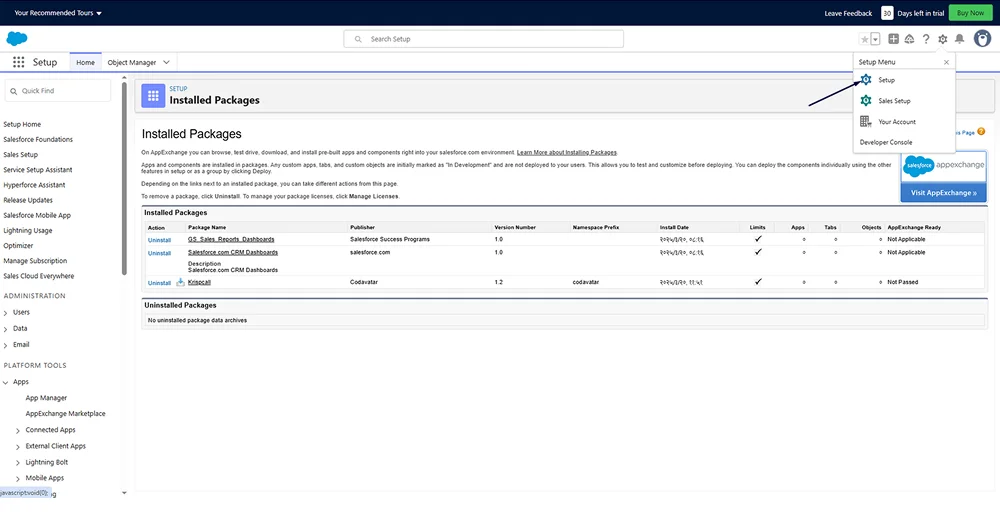
Task: Click the 30 days trial counter badge
Action: [x=887, y=13]
